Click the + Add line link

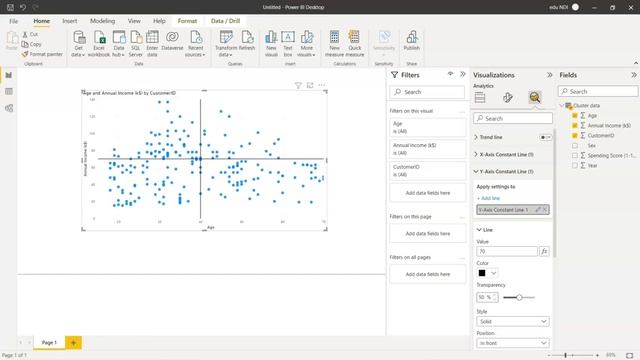[x=489, y=198]
